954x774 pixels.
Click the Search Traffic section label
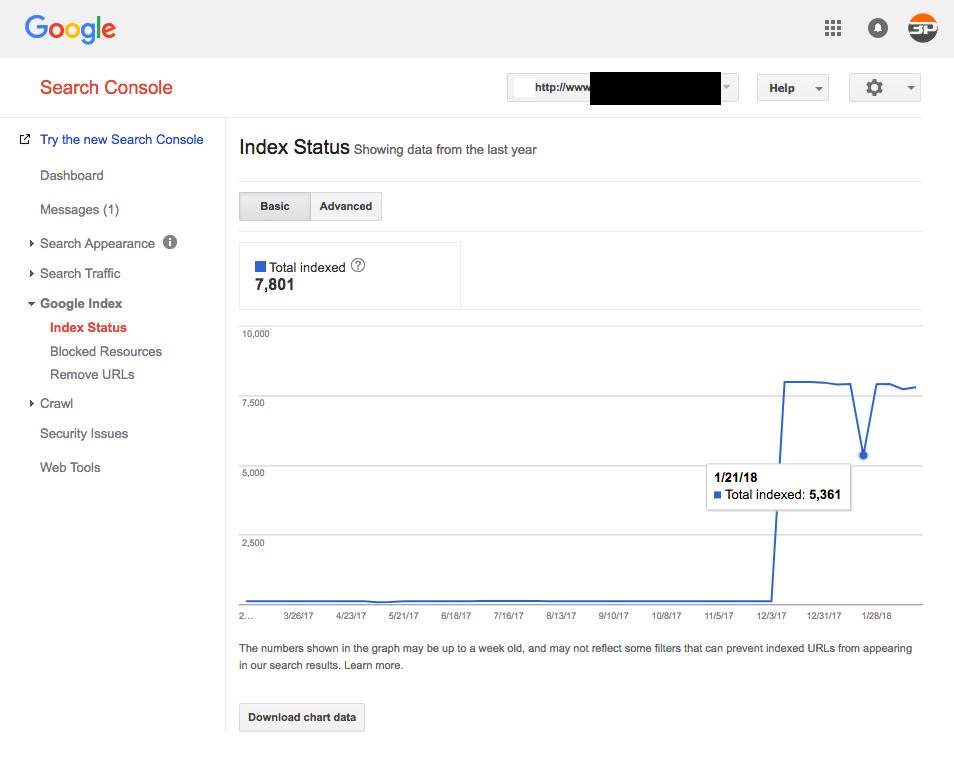coord(80,274)
